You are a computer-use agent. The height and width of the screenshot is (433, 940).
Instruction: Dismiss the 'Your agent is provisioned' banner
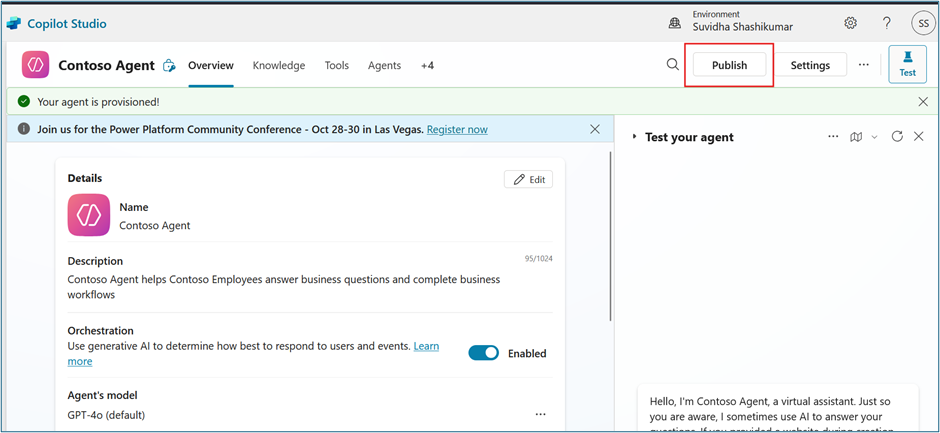[923, 102]
